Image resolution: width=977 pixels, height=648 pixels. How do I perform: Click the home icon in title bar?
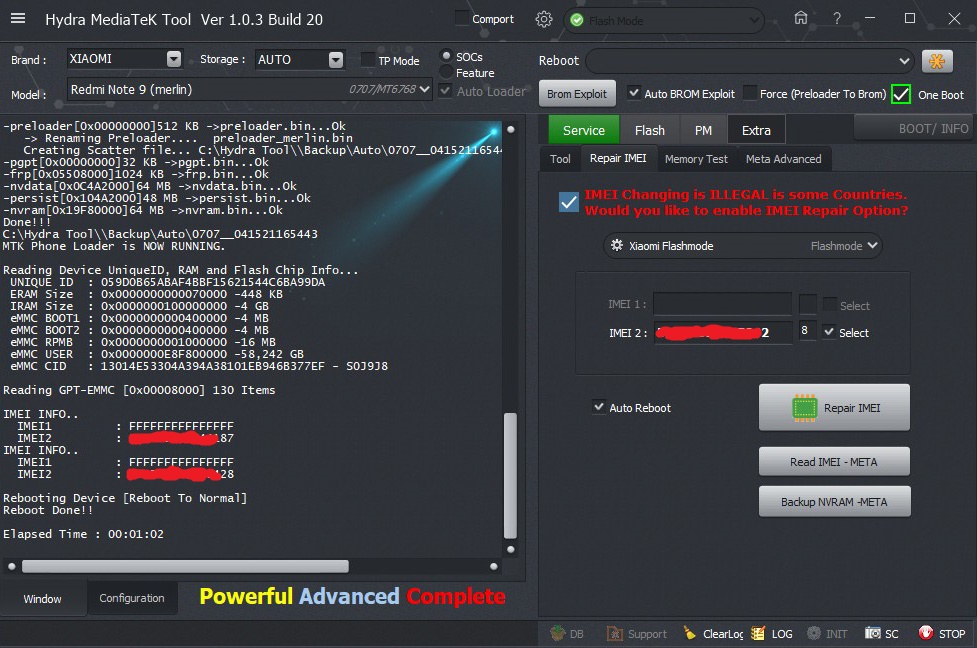[x=801, y=18]
